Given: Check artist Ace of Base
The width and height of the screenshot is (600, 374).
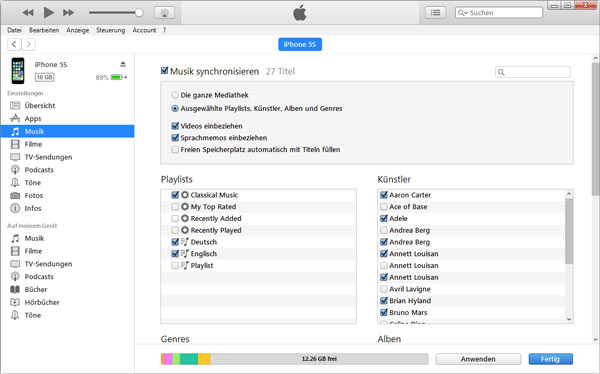Looking at the screenshot, I should coord(384,207).
